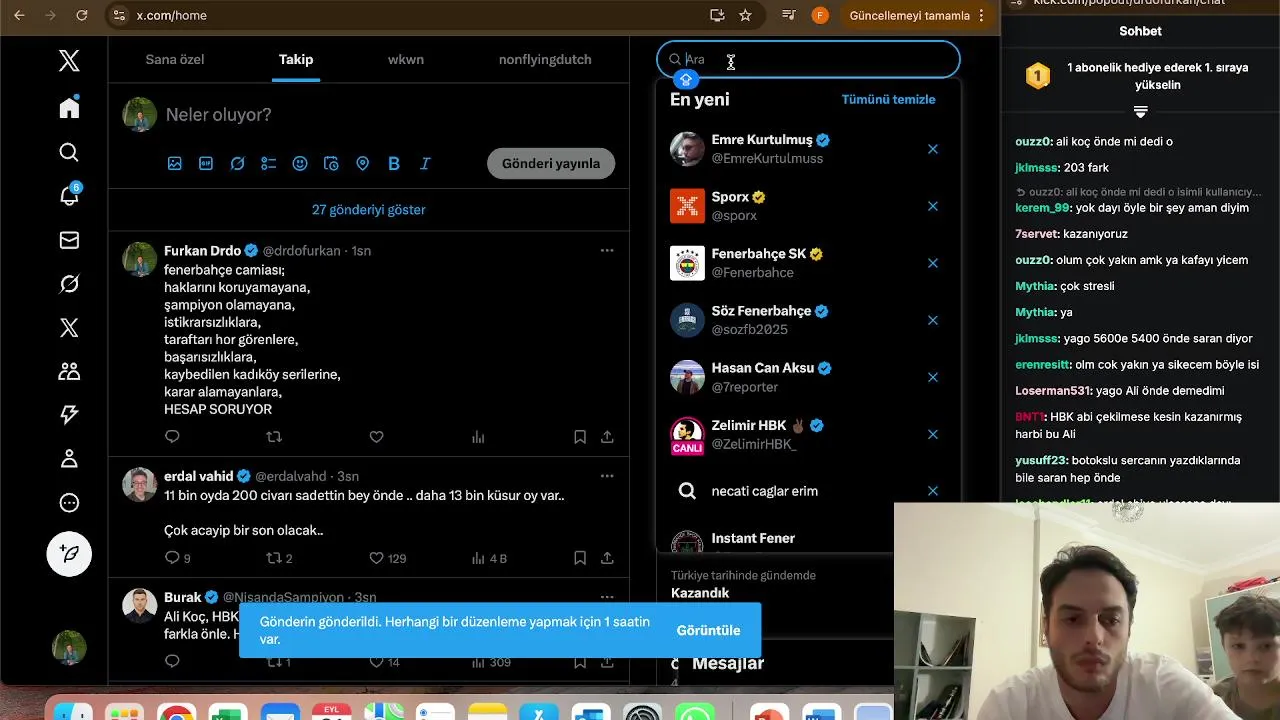Bookmark erdal vahid's post

tap(580, 558)
